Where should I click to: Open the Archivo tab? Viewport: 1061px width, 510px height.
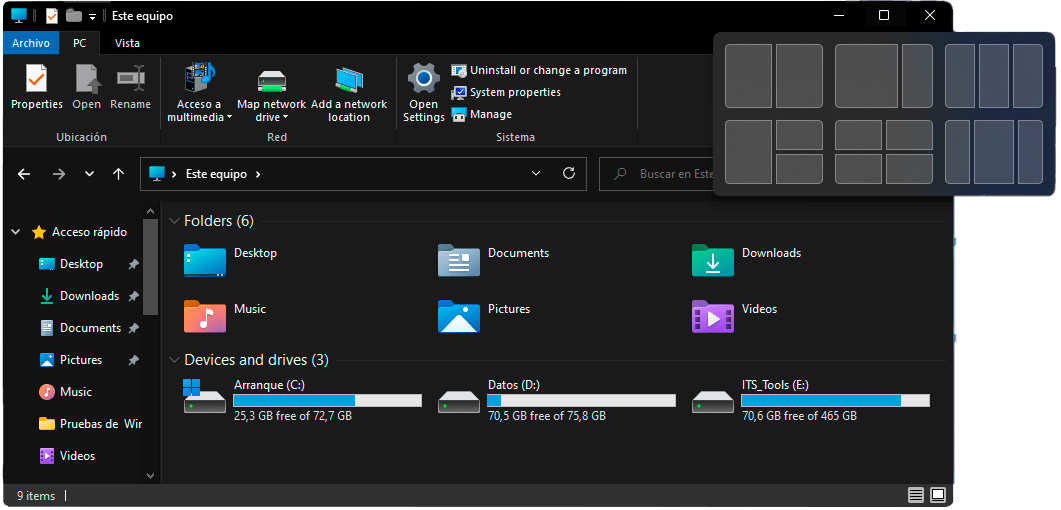coord(31,43)
